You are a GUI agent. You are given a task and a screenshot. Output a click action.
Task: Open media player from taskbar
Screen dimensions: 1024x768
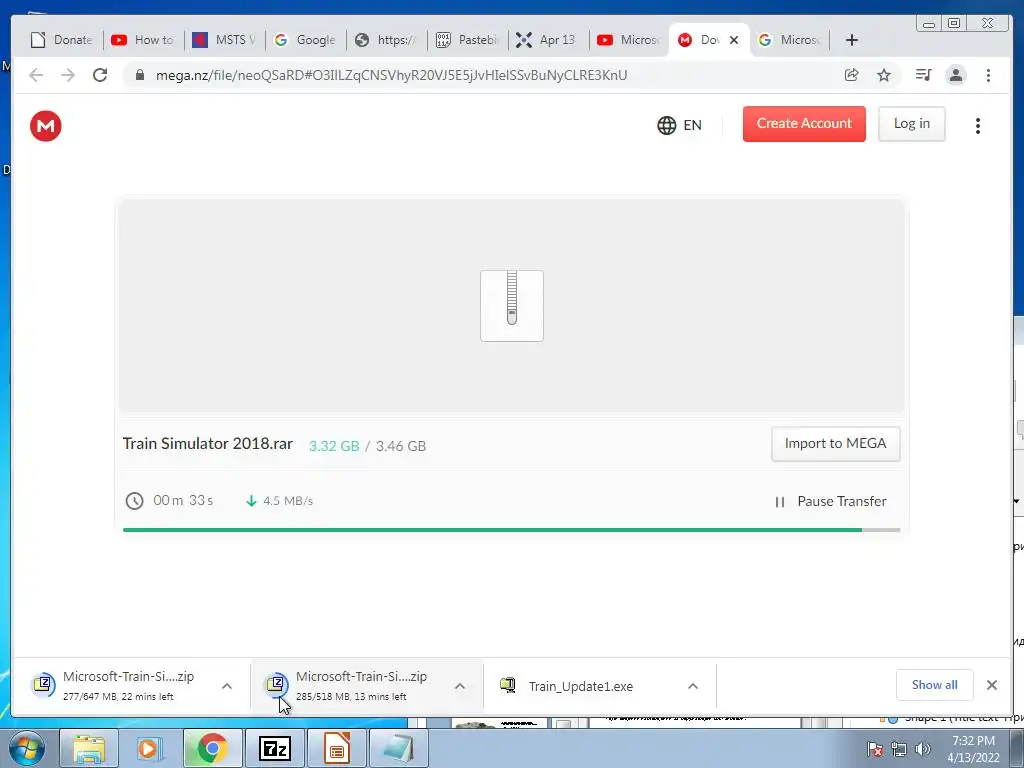(x=150, y=748)
